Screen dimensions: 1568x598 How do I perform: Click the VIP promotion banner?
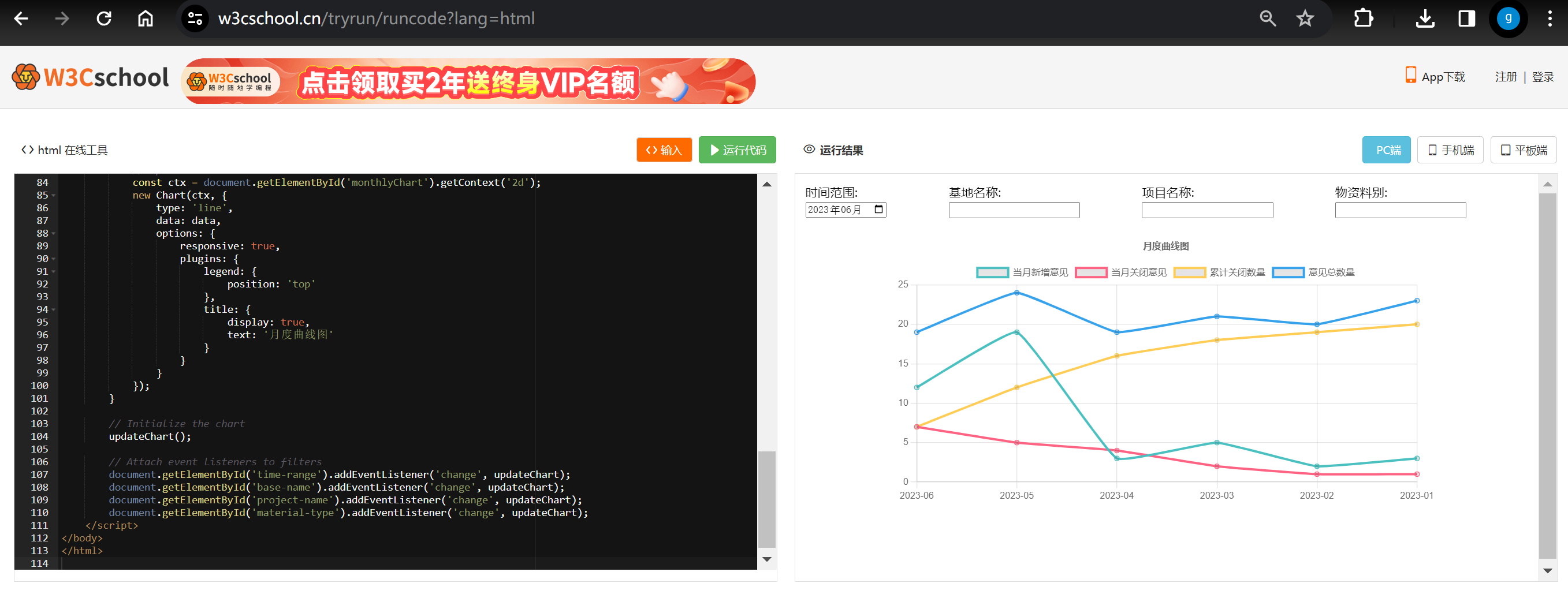click(468, 81)
